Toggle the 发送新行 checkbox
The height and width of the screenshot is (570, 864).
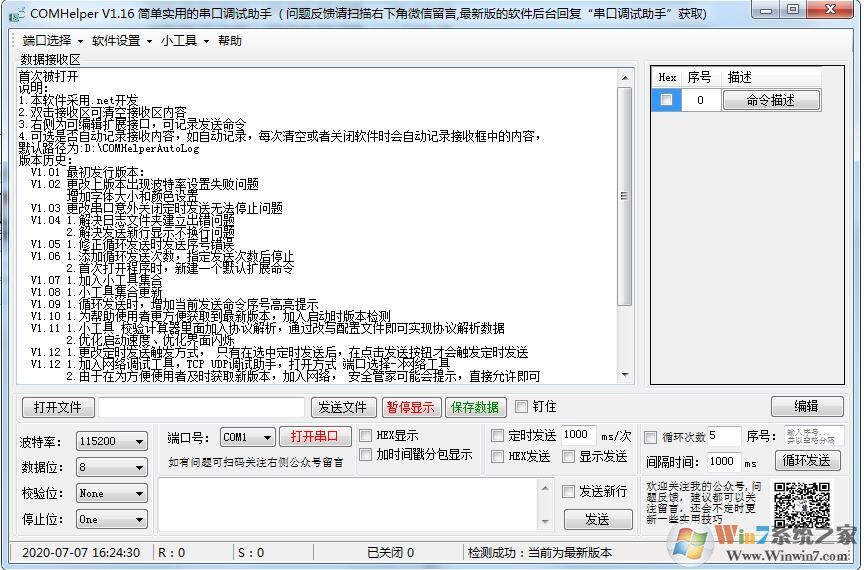[568, 491]
